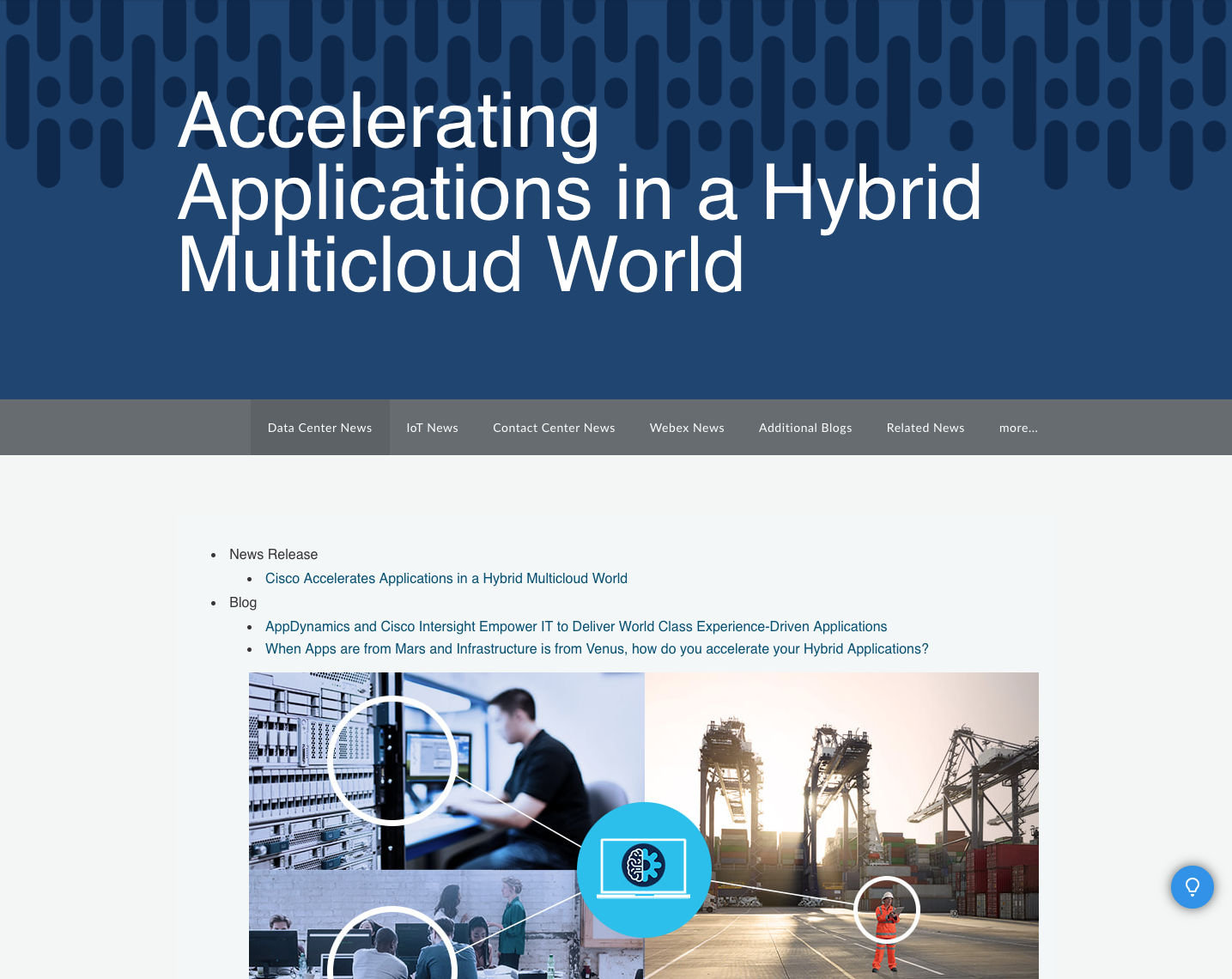
Task: Click the News Release list heading
Action: click(x=273, y=555)
